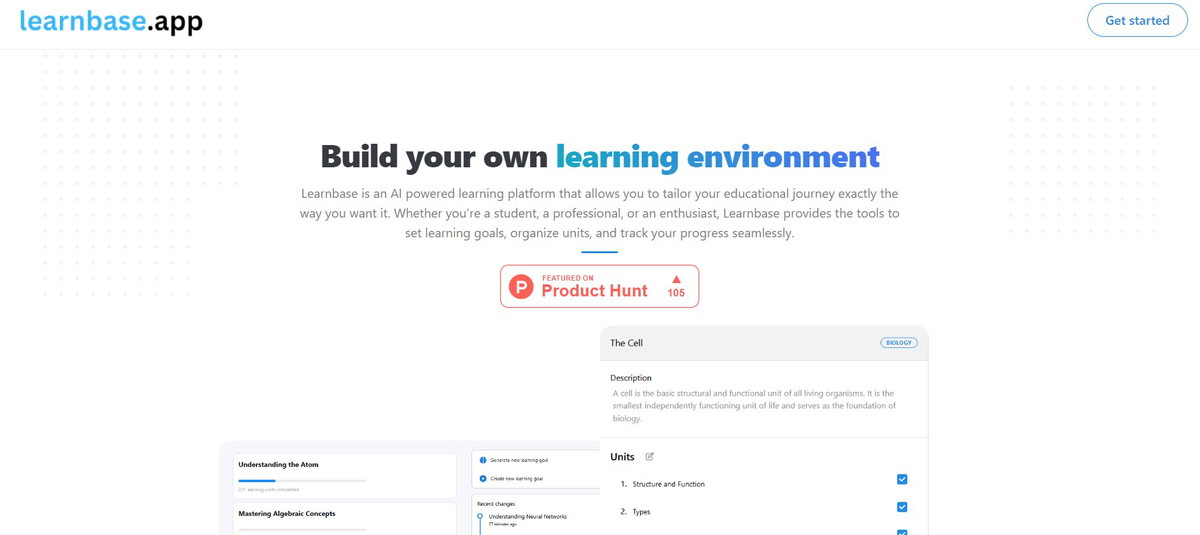Screen dimensions: 1200x535
Task: Click the Create new learning goal plus icon
Action: [x=483, y=479]
